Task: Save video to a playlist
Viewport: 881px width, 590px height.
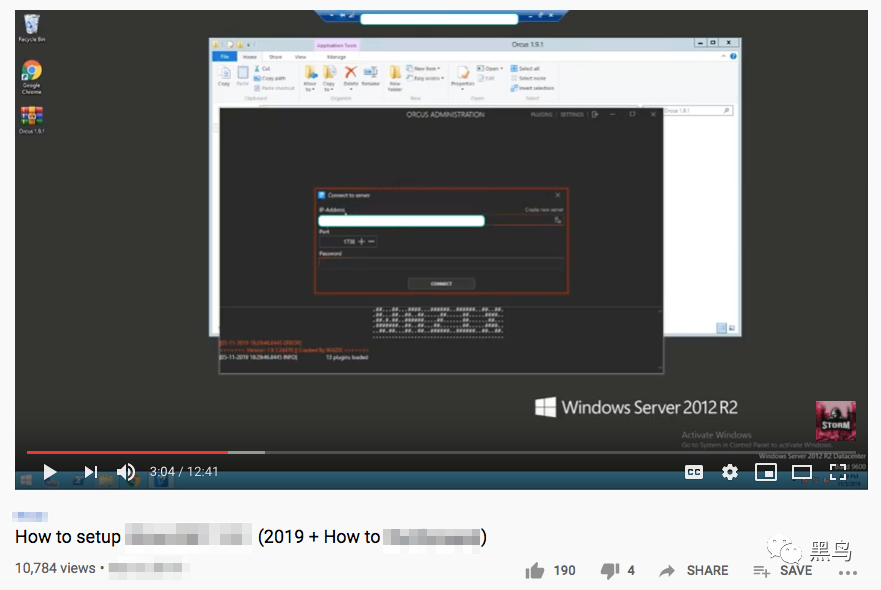Action: coord(782,571)
